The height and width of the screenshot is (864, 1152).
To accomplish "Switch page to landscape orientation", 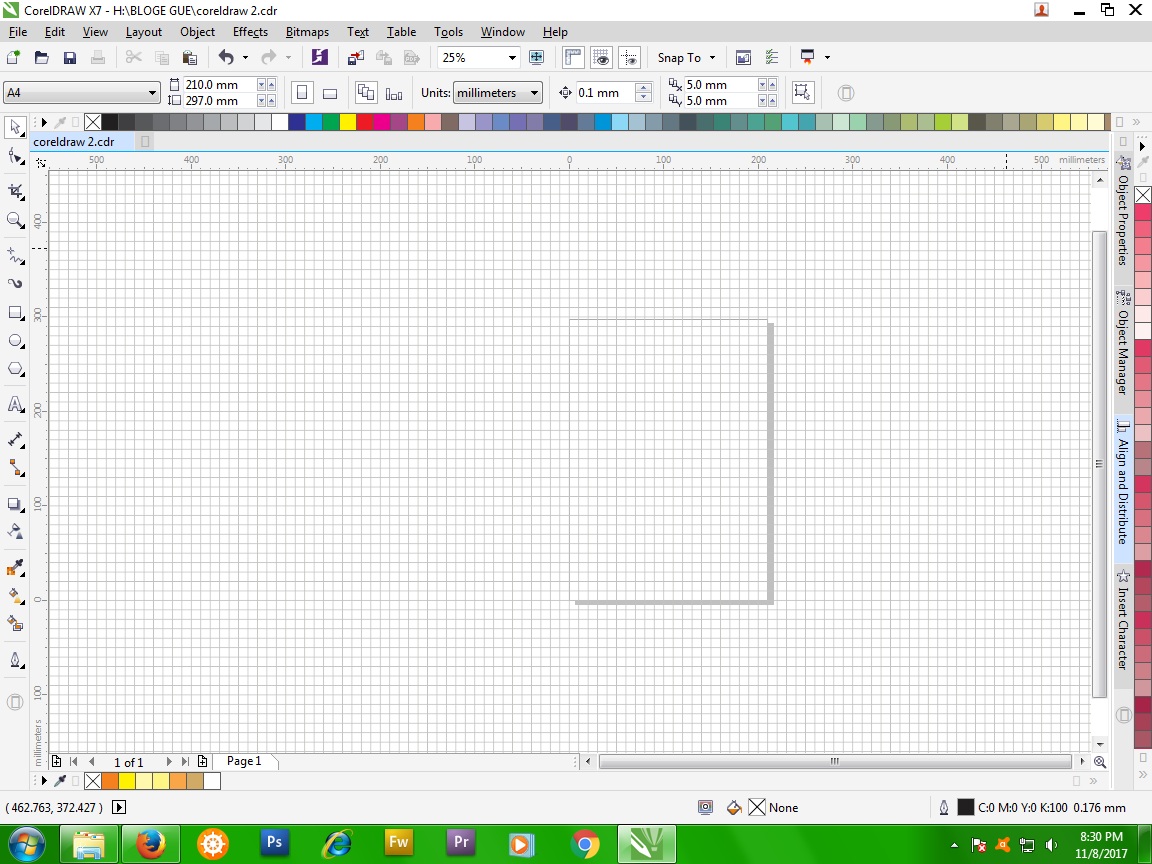I will (x=330, y=92).
